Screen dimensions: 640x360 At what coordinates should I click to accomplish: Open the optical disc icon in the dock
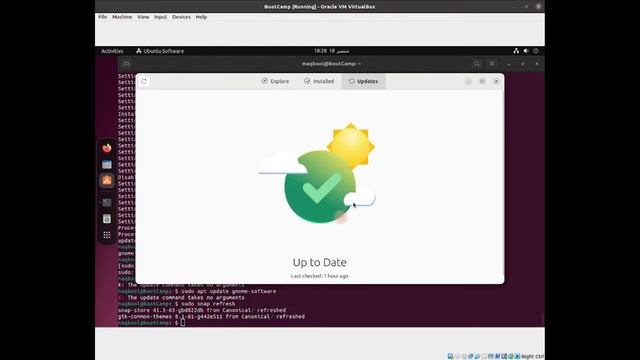pos(107,219)
